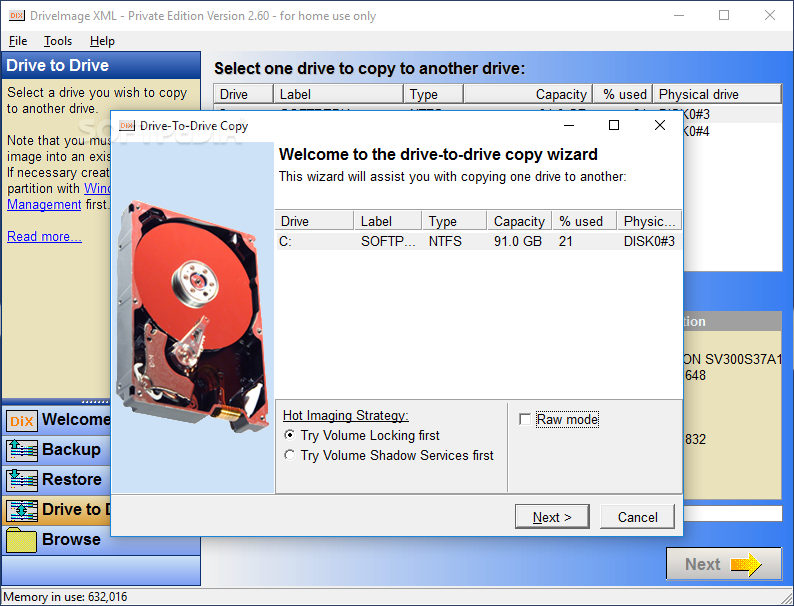This screenshot has width=794, height=606.
Task: Open the File menu
Action: pos(18,41)
